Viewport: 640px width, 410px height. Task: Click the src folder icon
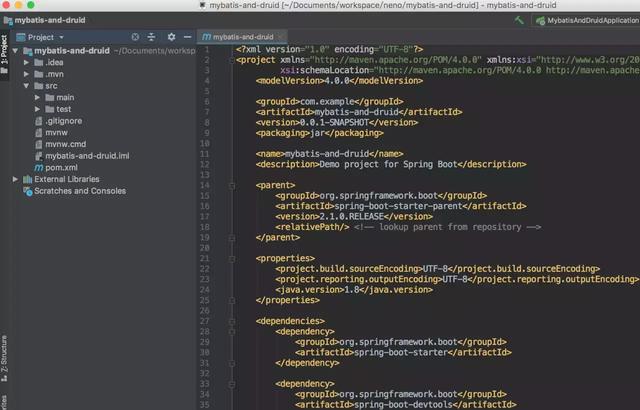[39, 86]
